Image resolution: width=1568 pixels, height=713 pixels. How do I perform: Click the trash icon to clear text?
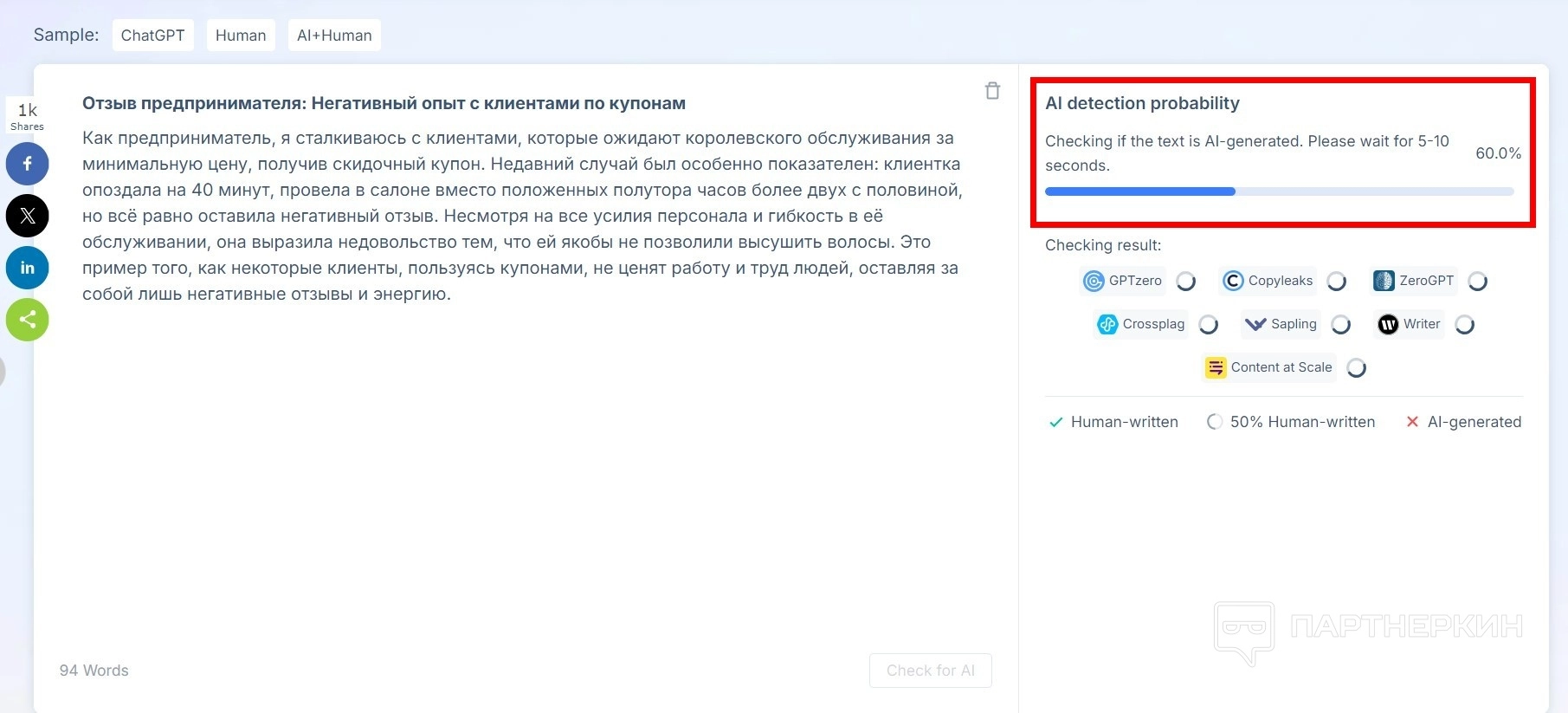[992, 91]
